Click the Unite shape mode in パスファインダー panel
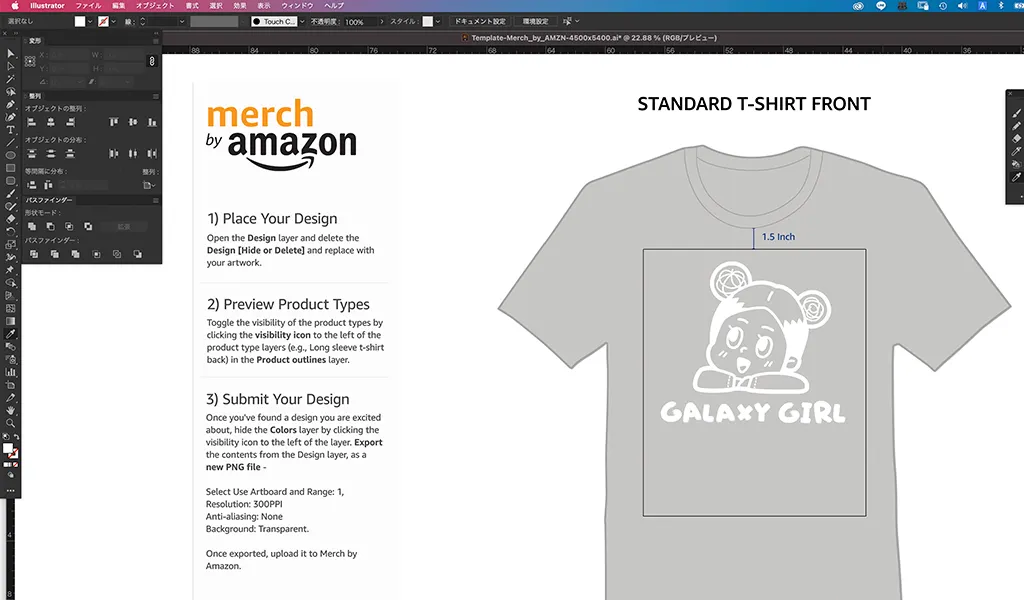Viewport: 1024px width, 600px height. (32, 227)
